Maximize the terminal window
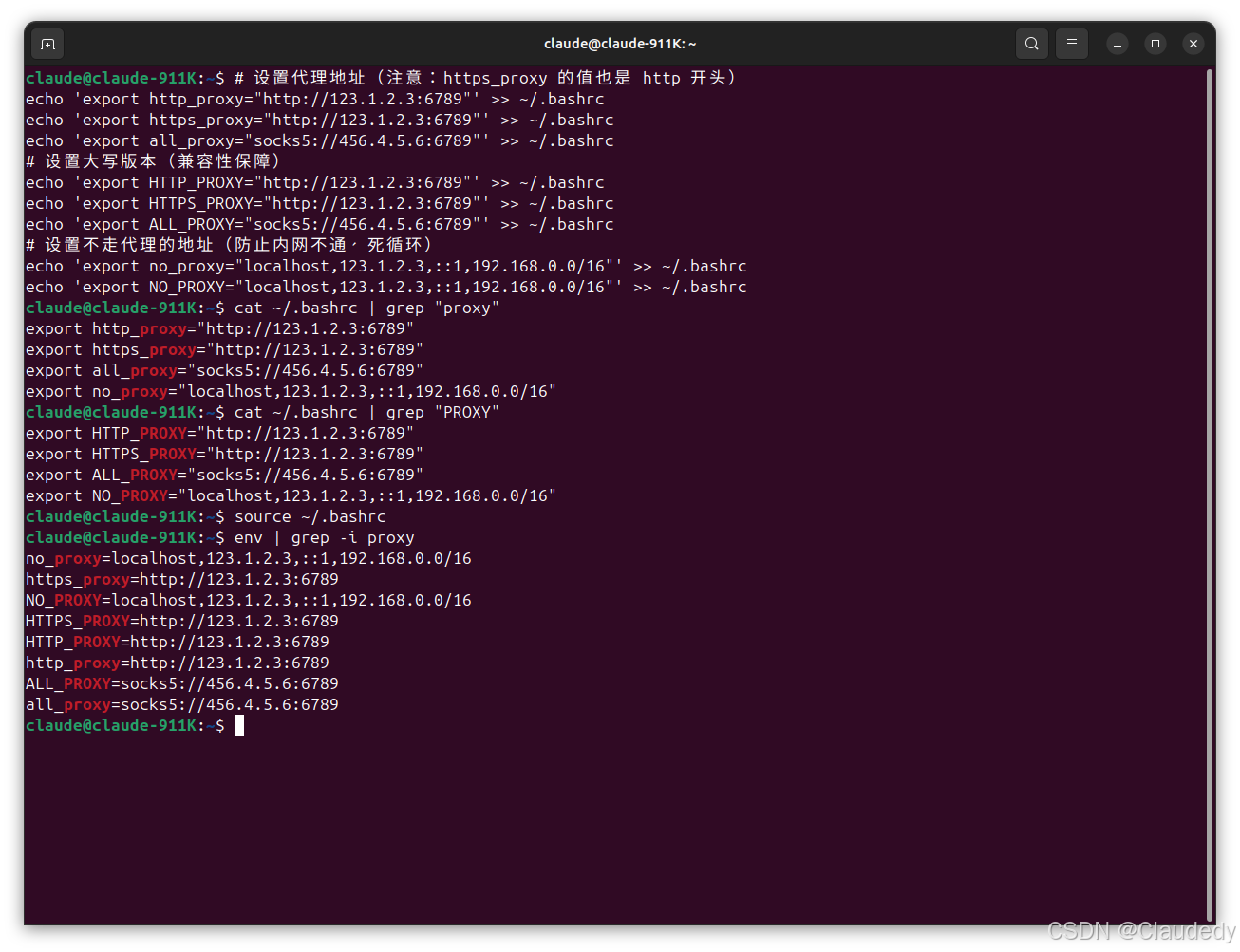 [1155, 44]
